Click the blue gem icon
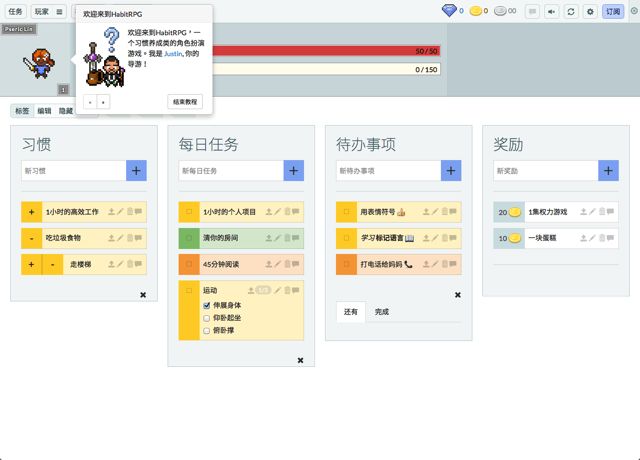Image resolution: width=640 pixels, height=460 pixels. tap(449, 11)
